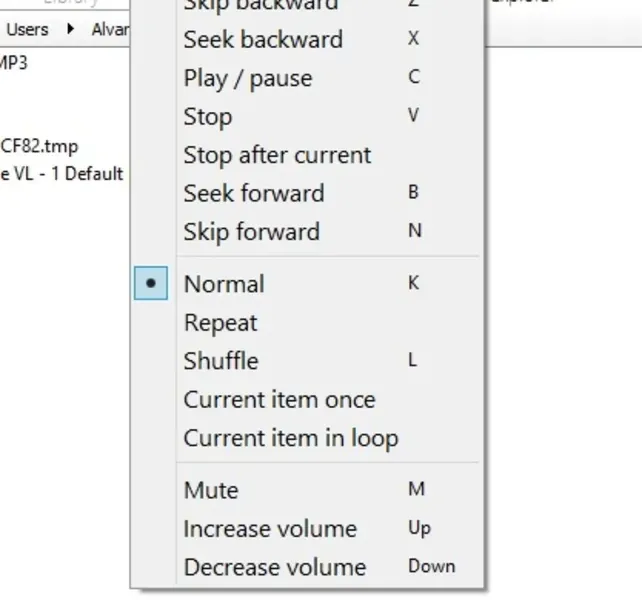Choose Current item once mode
The width and height of the screenshot is (642, 600).
(279, 400)
